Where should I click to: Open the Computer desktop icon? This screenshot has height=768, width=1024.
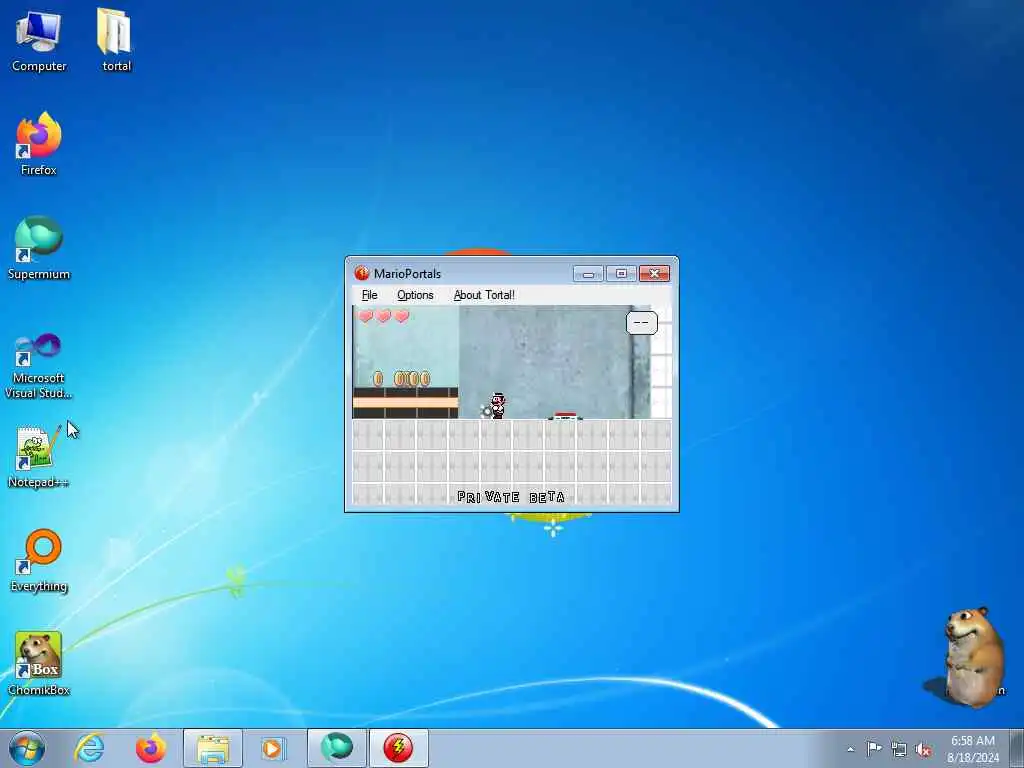[39, 40]
